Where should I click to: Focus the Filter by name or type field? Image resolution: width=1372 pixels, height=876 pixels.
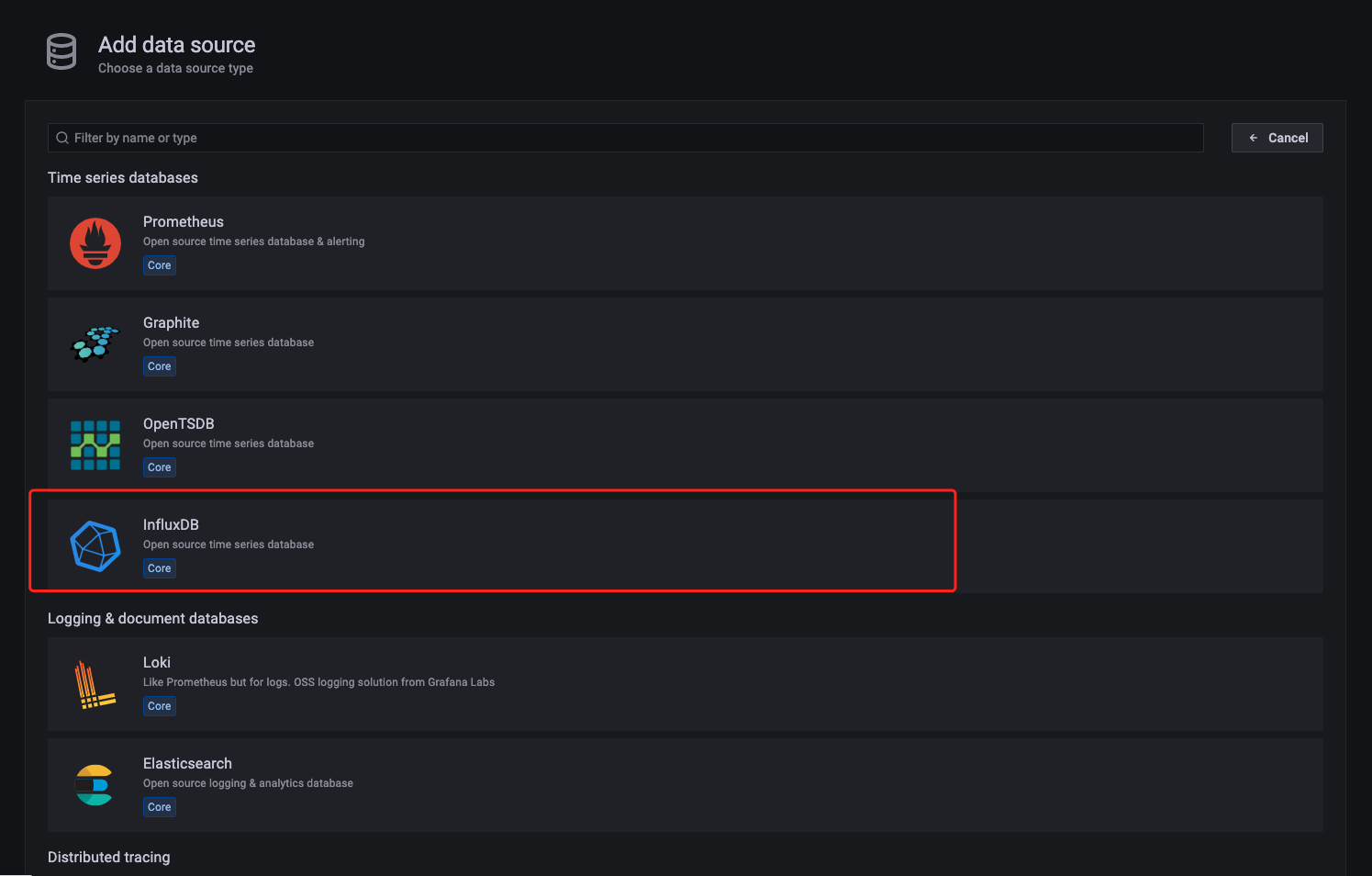[x=625, y=138]
